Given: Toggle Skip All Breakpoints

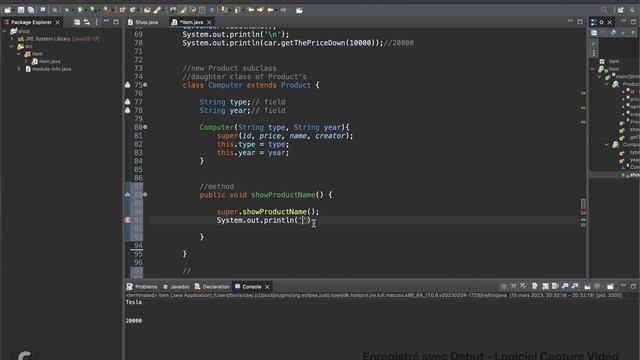Looking at the screenshot, I should pyautogui.click(x=55, y=10).
